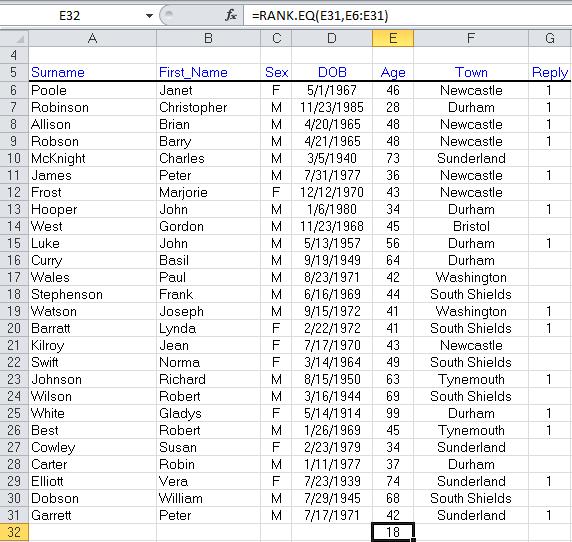Select column F header
Viewport: 572px width, 542px height.
pyautogui.click(x=471, y=38)
